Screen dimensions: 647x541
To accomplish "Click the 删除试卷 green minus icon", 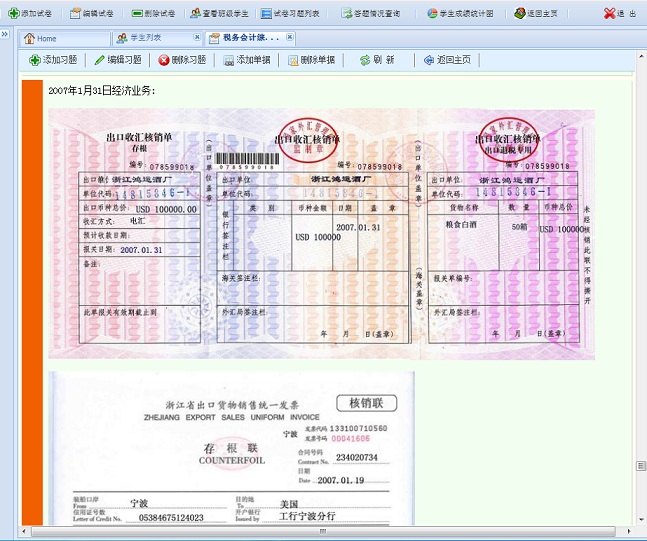I will tap(137, 13).
